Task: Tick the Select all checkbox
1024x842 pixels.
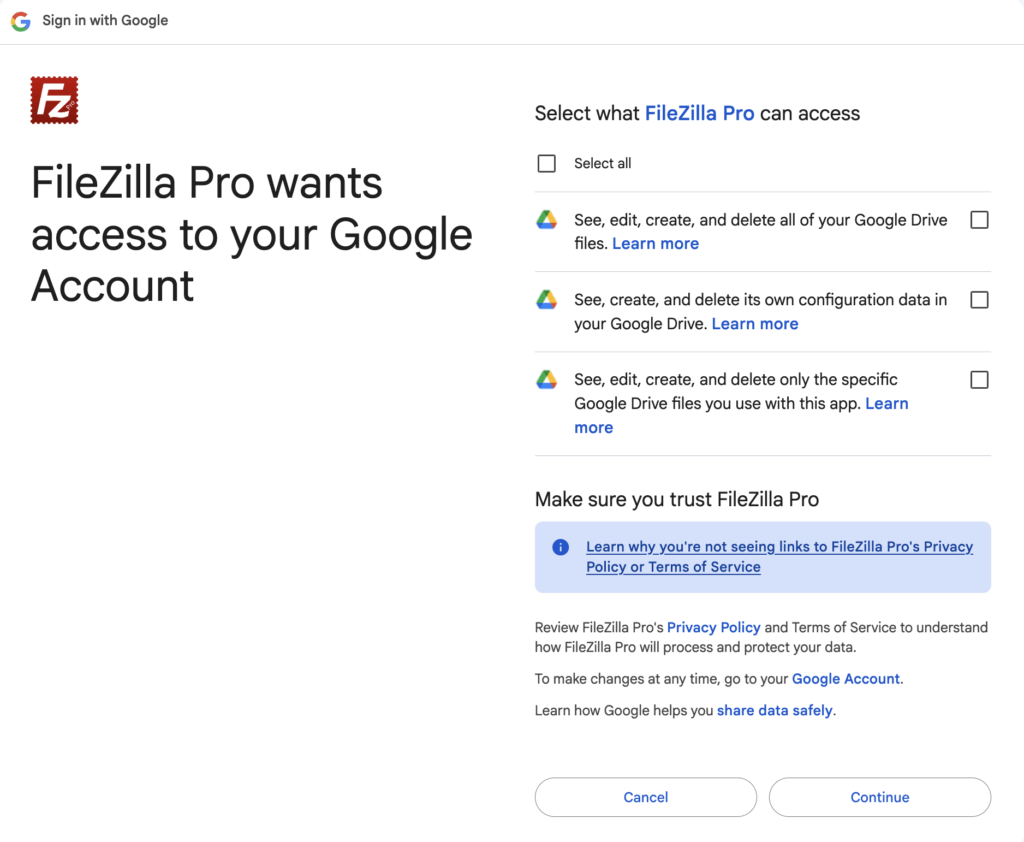Action: coord(547,164)
